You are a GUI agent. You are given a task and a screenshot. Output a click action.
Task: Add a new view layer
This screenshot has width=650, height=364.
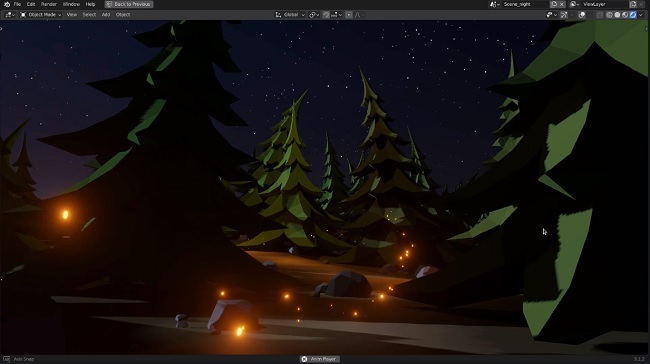point(633,4)
